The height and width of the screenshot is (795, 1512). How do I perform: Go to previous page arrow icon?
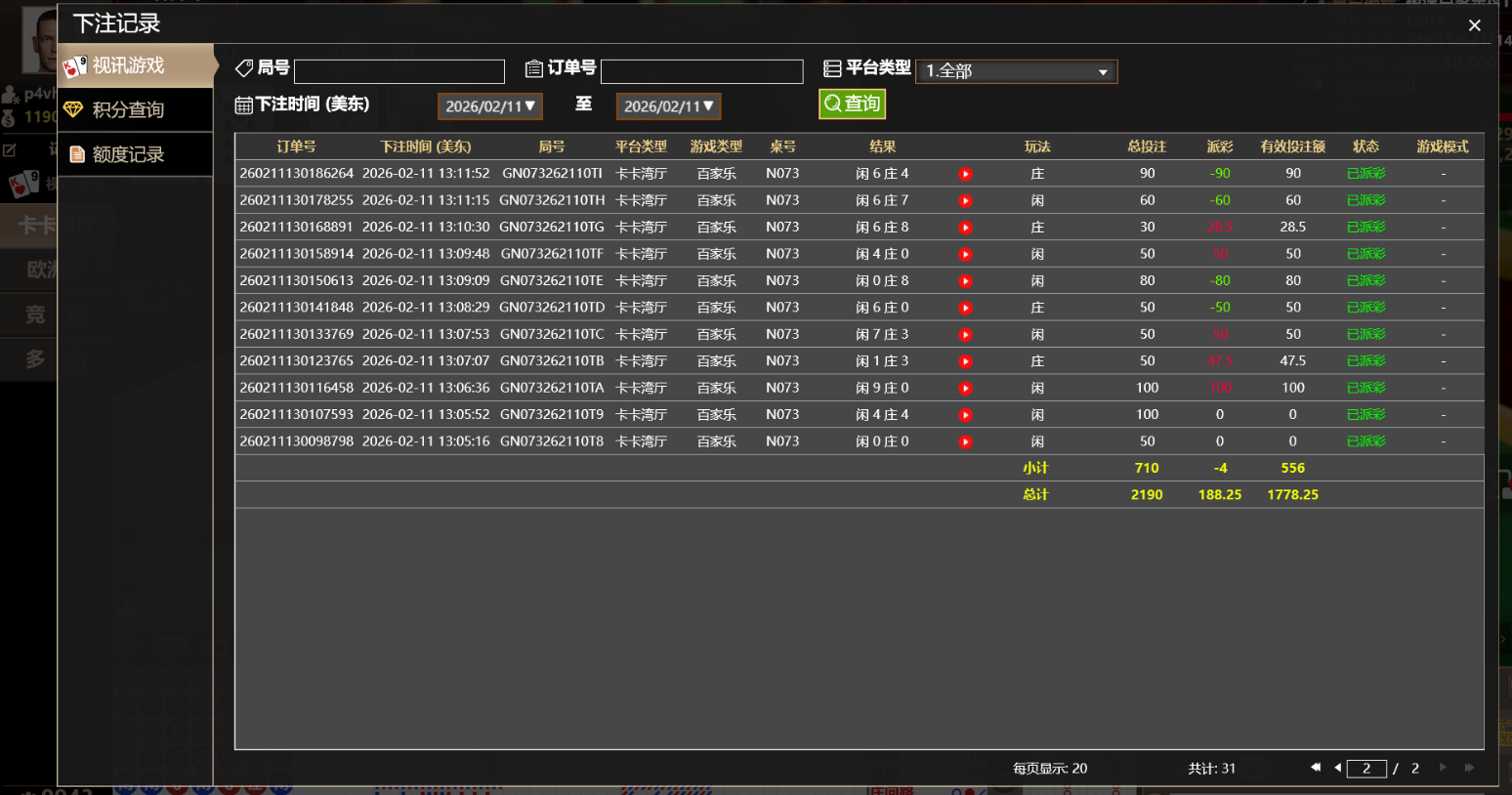tap(1339, 769)
